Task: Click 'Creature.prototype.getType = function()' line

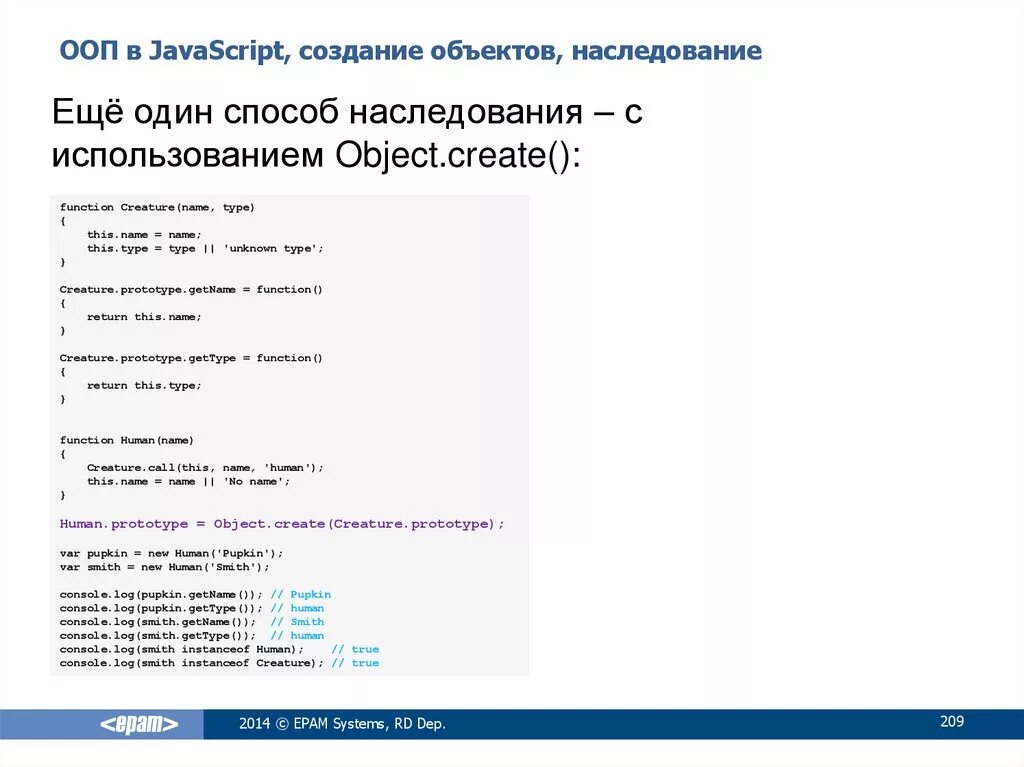Action: [x=191, y=358]
